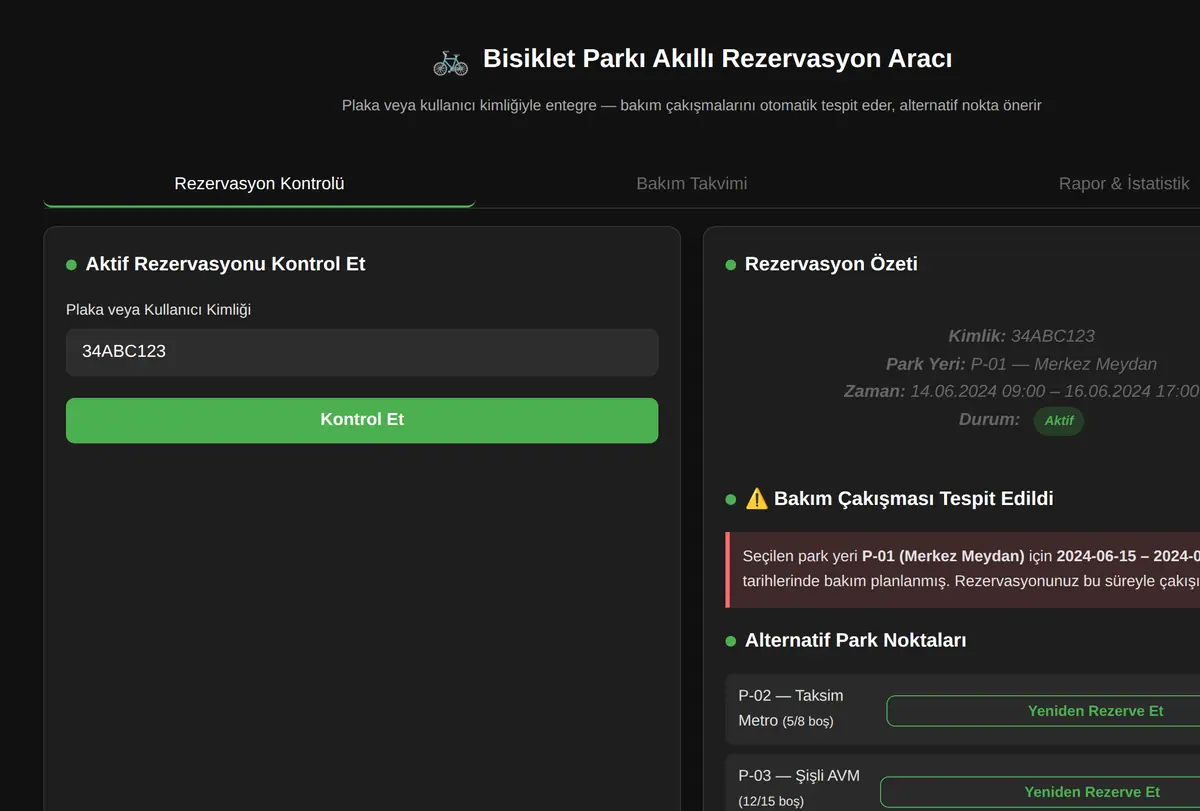The height and width of the screenshot is (811, 1200).
Task: Click the Alternatif Park Noktaları heading
Action: click(x=855, y=640)
